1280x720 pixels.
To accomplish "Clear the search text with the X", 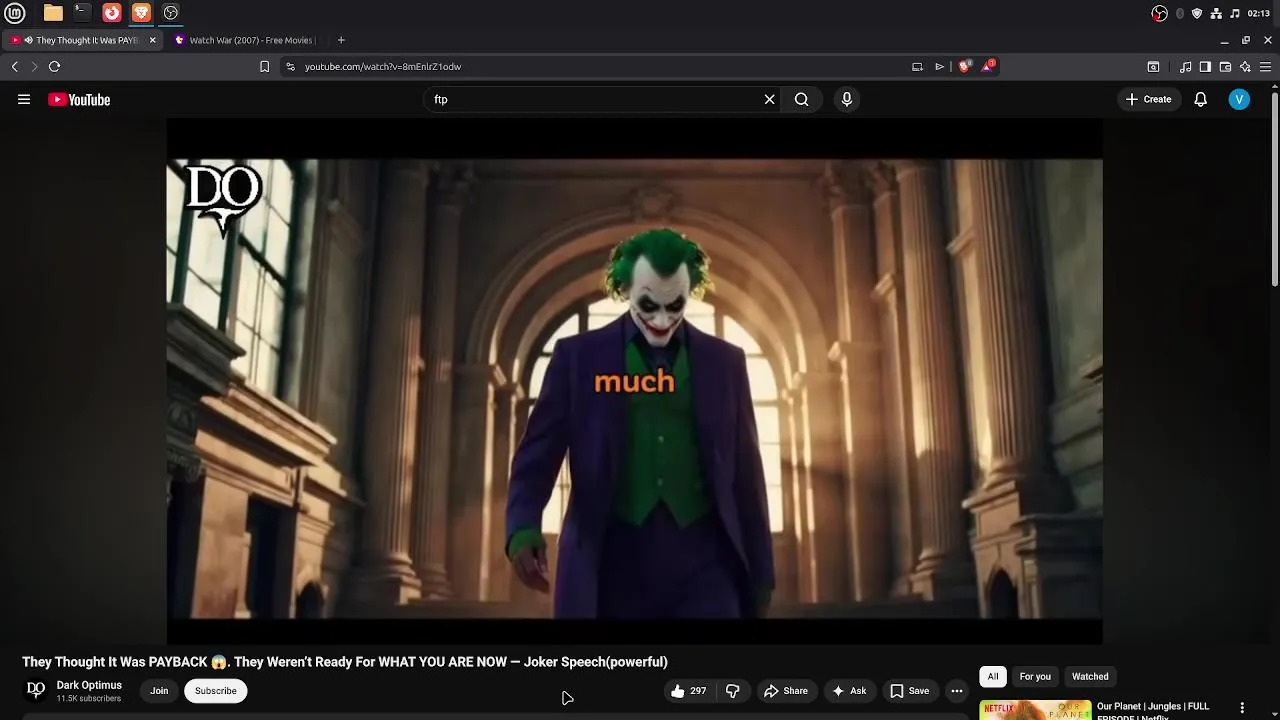I will click(769, 99).
